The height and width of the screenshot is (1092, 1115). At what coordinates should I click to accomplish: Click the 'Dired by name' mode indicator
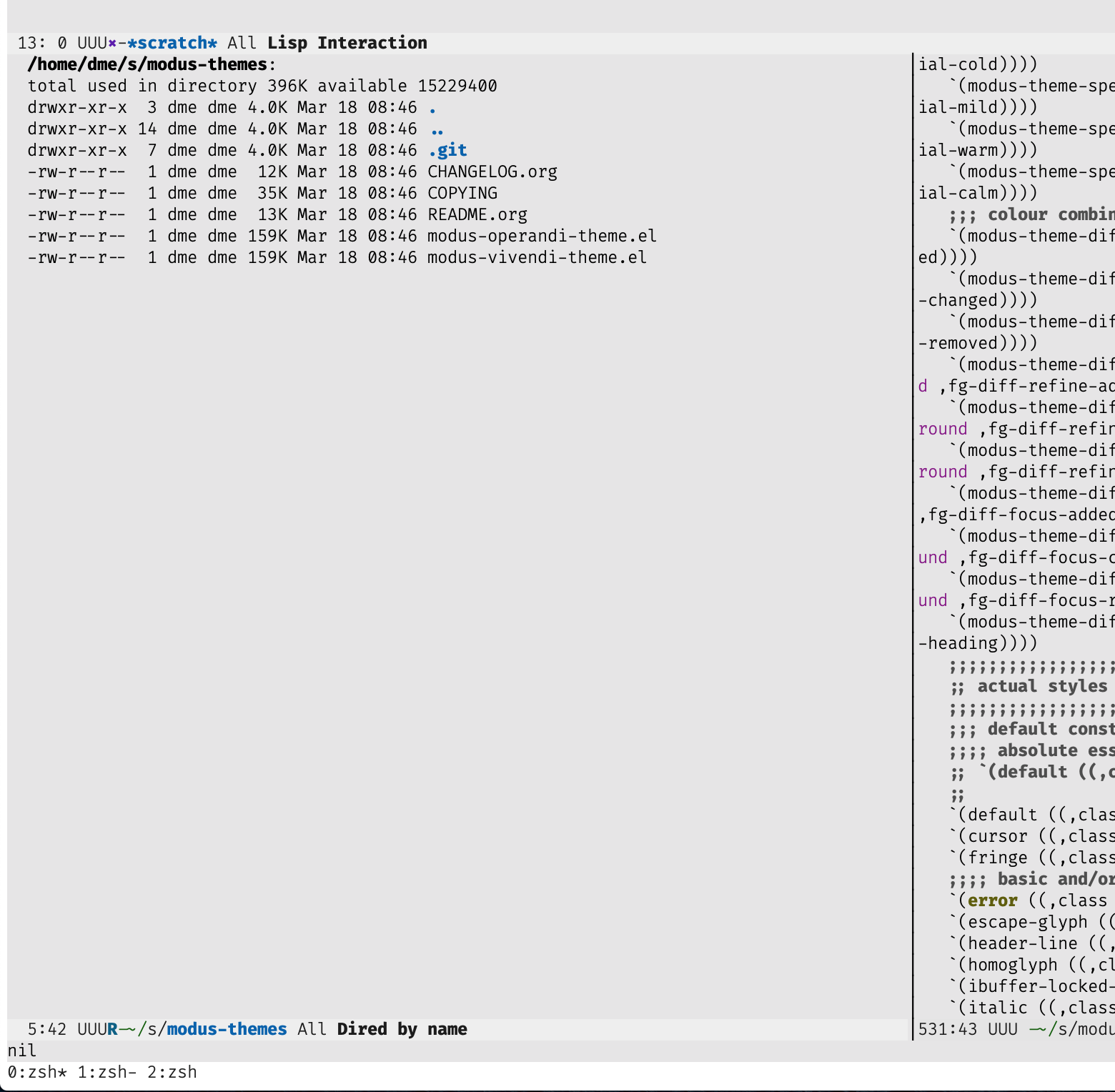coord(402,1029)
